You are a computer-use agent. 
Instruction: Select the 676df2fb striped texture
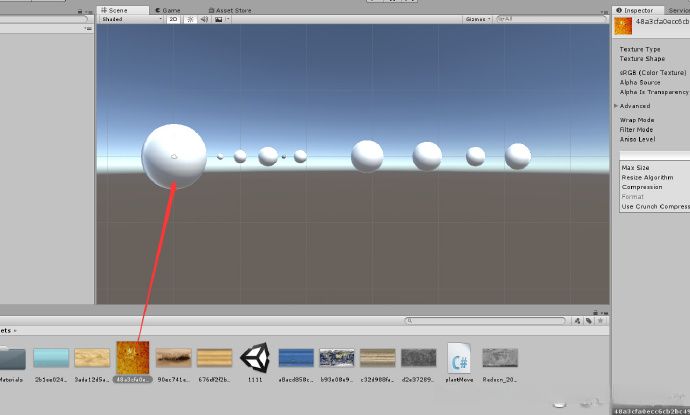coord(214,363)
